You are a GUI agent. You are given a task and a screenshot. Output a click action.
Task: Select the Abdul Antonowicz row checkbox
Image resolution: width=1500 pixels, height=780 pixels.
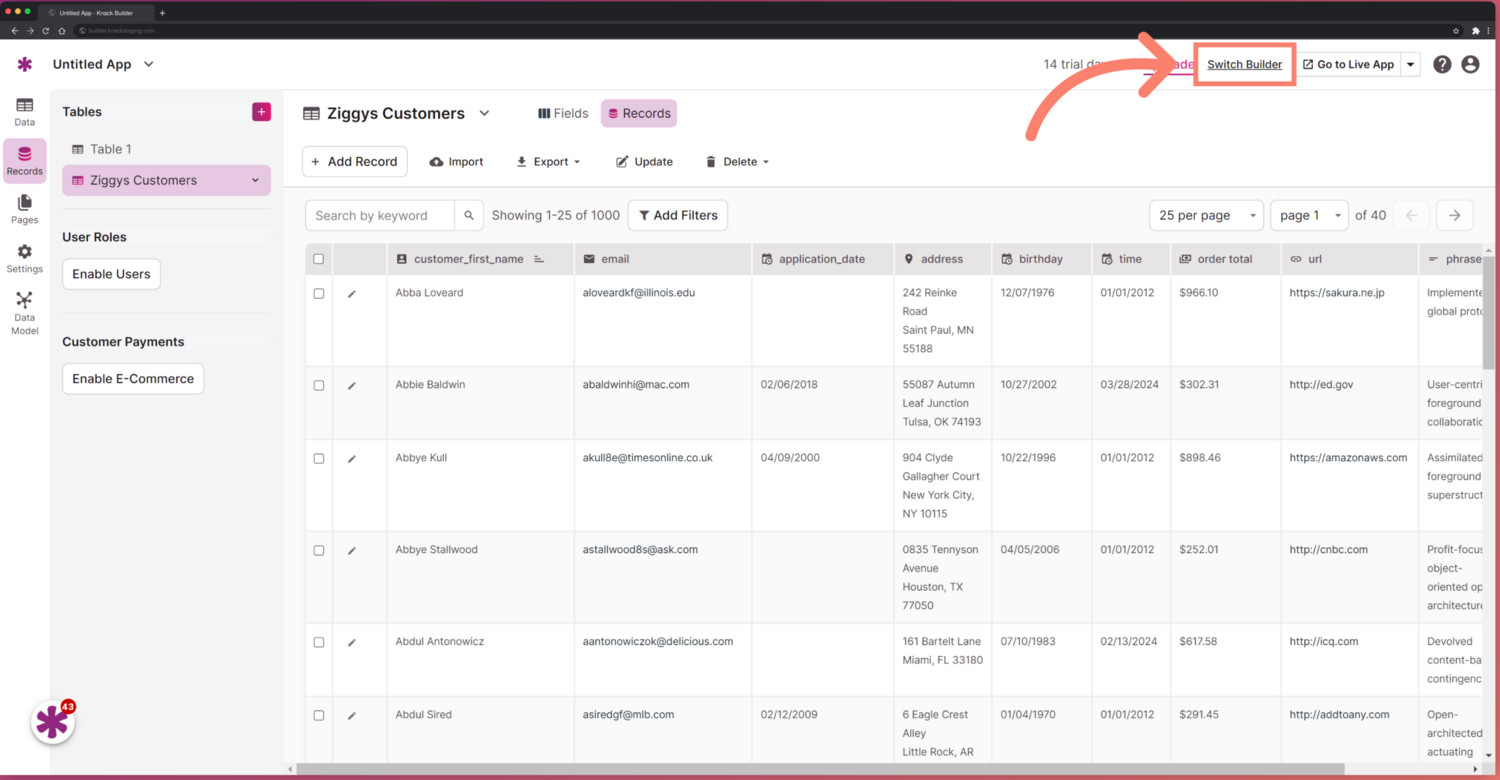[319, 642]
